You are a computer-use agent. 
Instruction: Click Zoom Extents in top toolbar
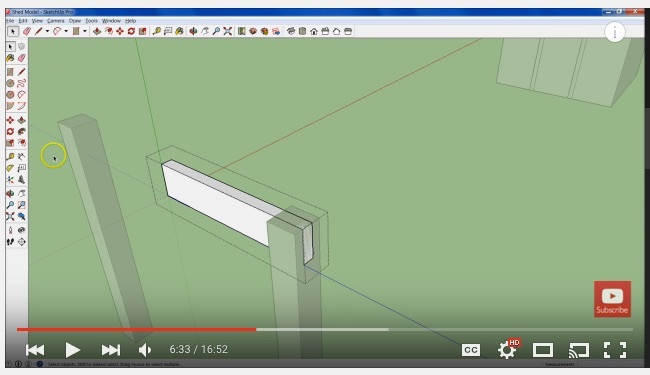(x=228, y=31)
